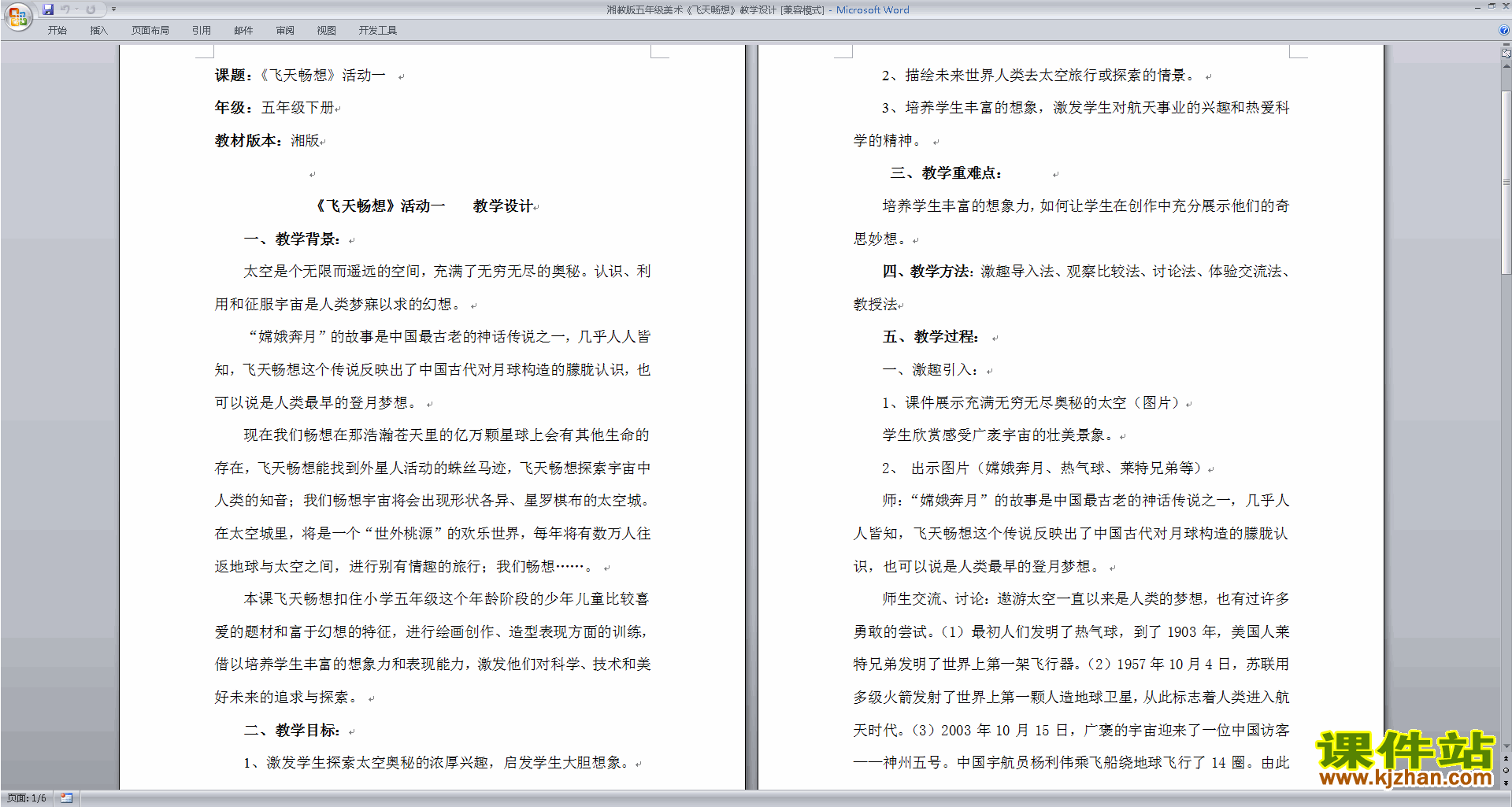Open the 开始 ribbon tab
Screen dimensions: 1512x807
(57, 31)
